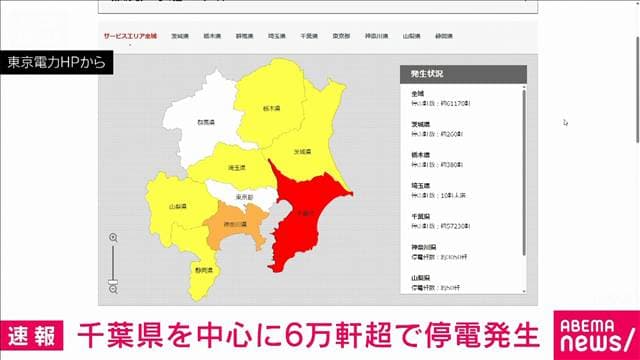Click yellow Saitama prefecture on the map
Screen dimensions: 640x360
(x=237, y=167)
